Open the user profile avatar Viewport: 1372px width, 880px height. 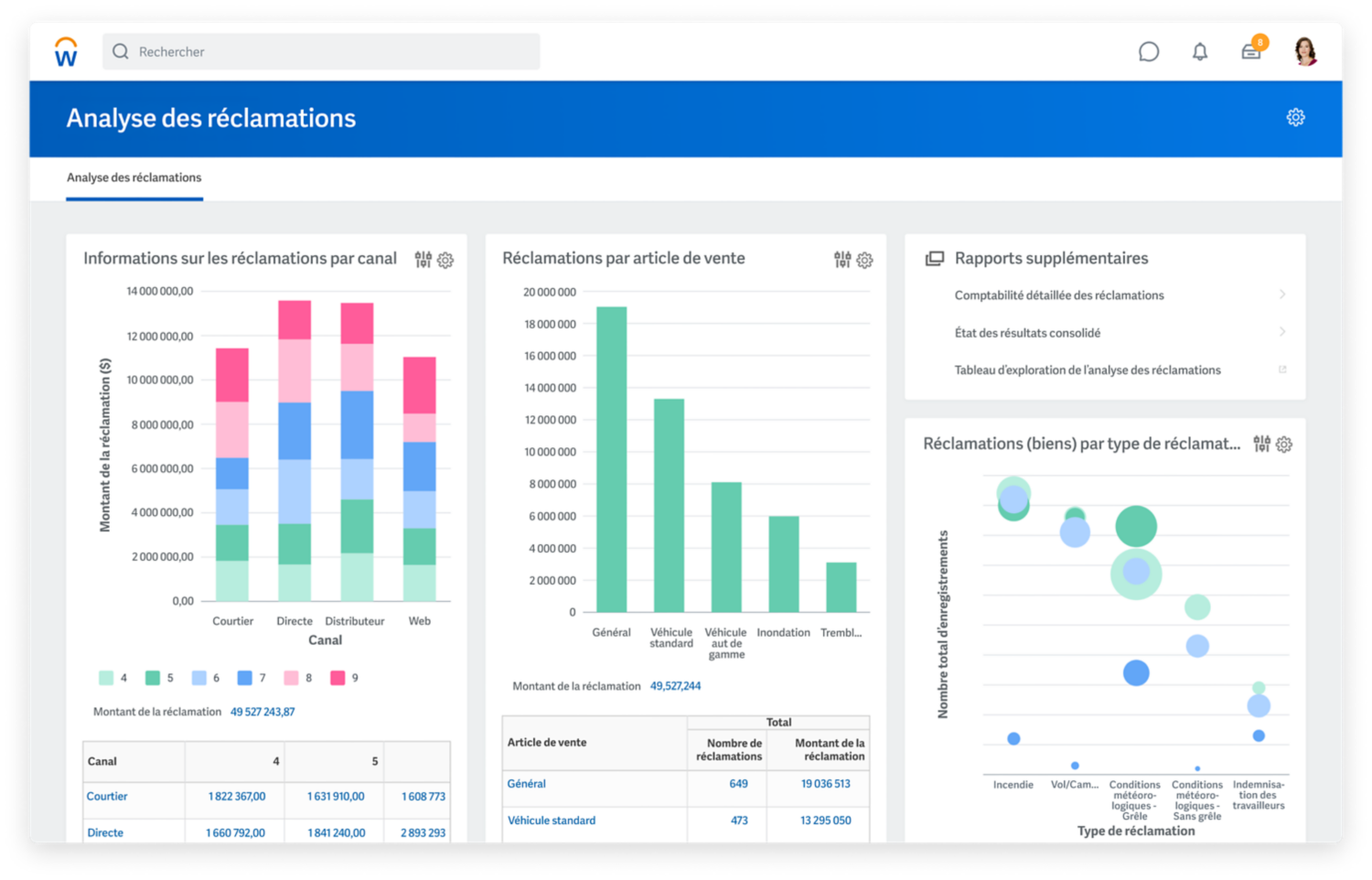(x=1305, y=51)
